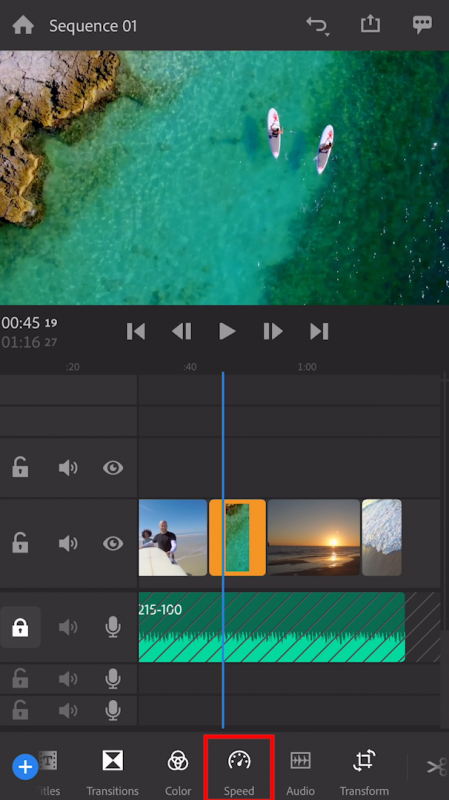Viewport: 449px width, 800px height.
Task: Hide the empty video track via eye
Action: 113,468
